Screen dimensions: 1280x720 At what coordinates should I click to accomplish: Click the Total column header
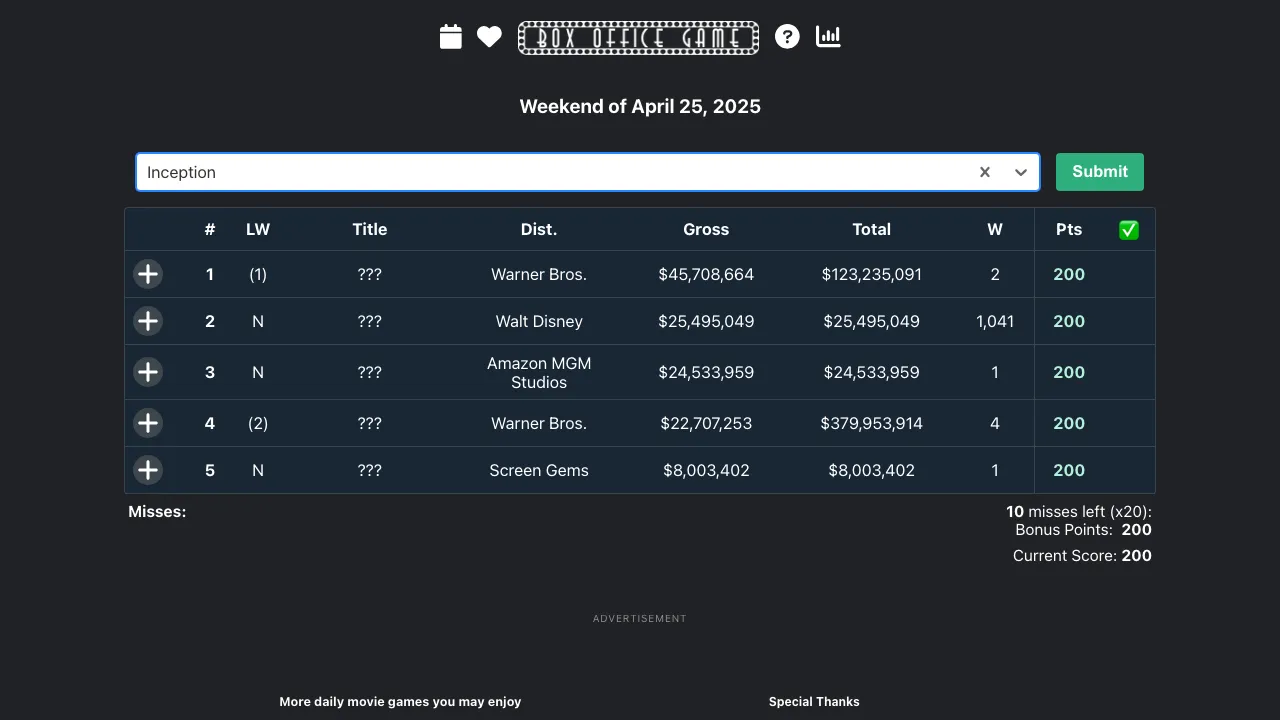point(872,229)
